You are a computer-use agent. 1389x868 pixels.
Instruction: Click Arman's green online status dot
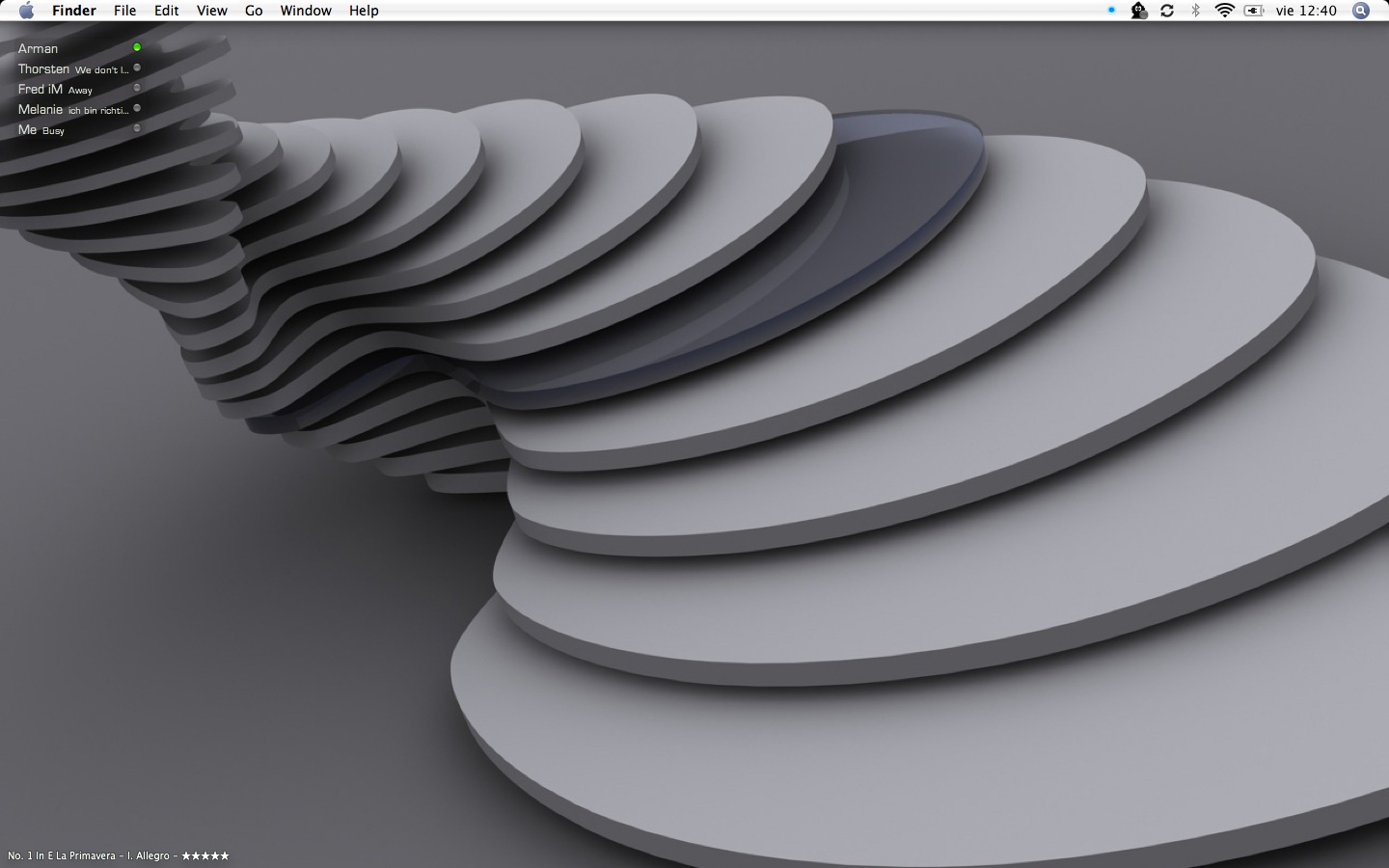pyautogui.click(x=137, y=47)
